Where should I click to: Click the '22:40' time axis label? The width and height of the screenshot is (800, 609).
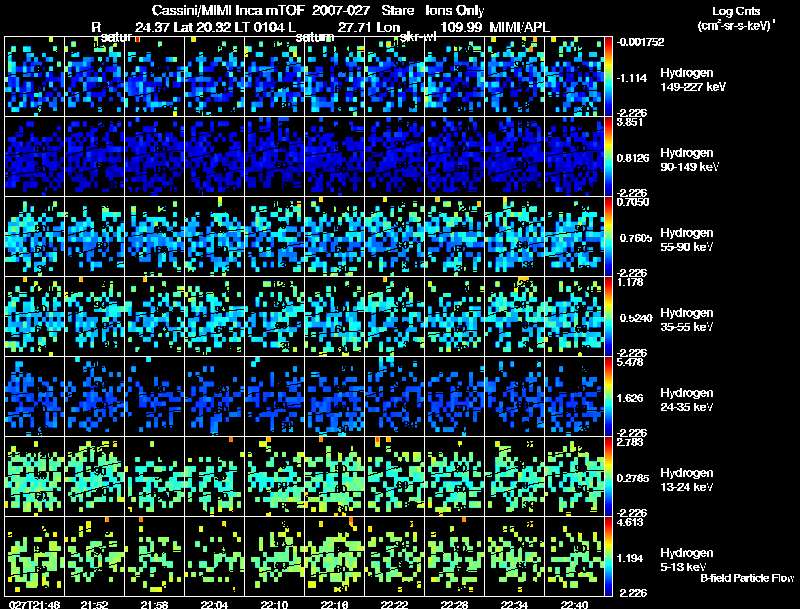(x=574, y=604)
